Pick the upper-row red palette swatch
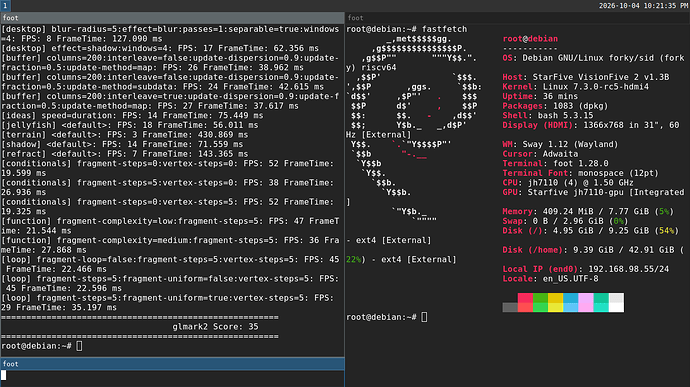690x387 pixels. 525,298
